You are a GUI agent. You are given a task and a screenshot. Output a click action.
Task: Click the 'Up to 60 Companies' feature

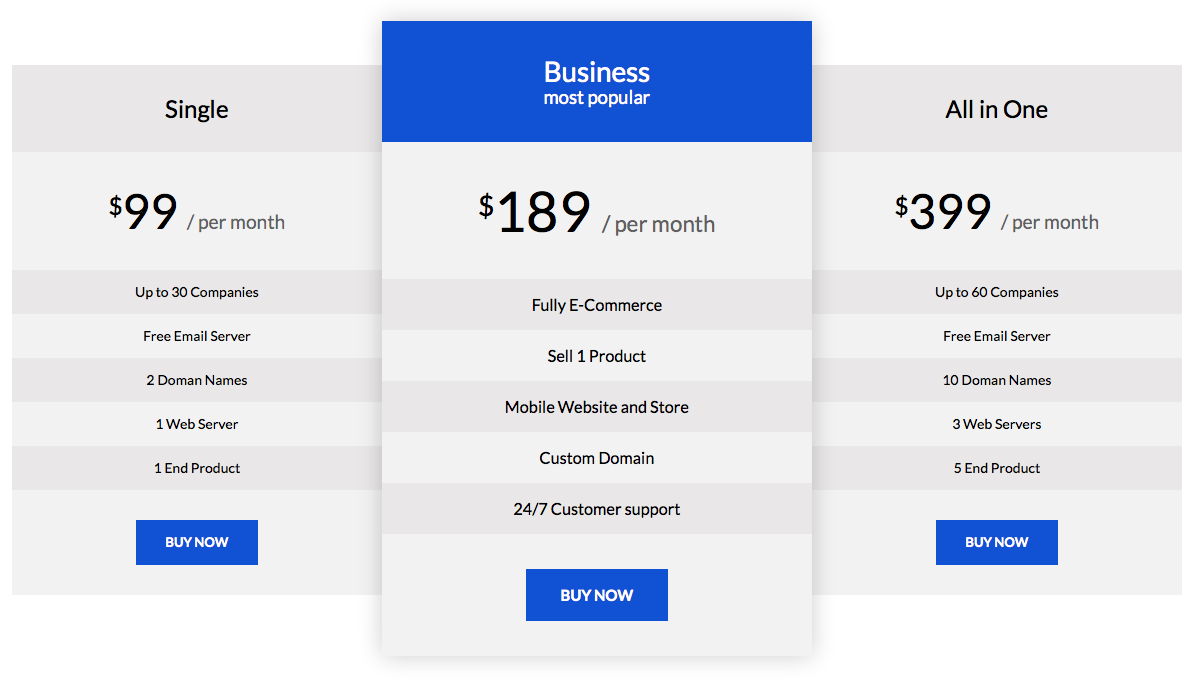[996, 292]
